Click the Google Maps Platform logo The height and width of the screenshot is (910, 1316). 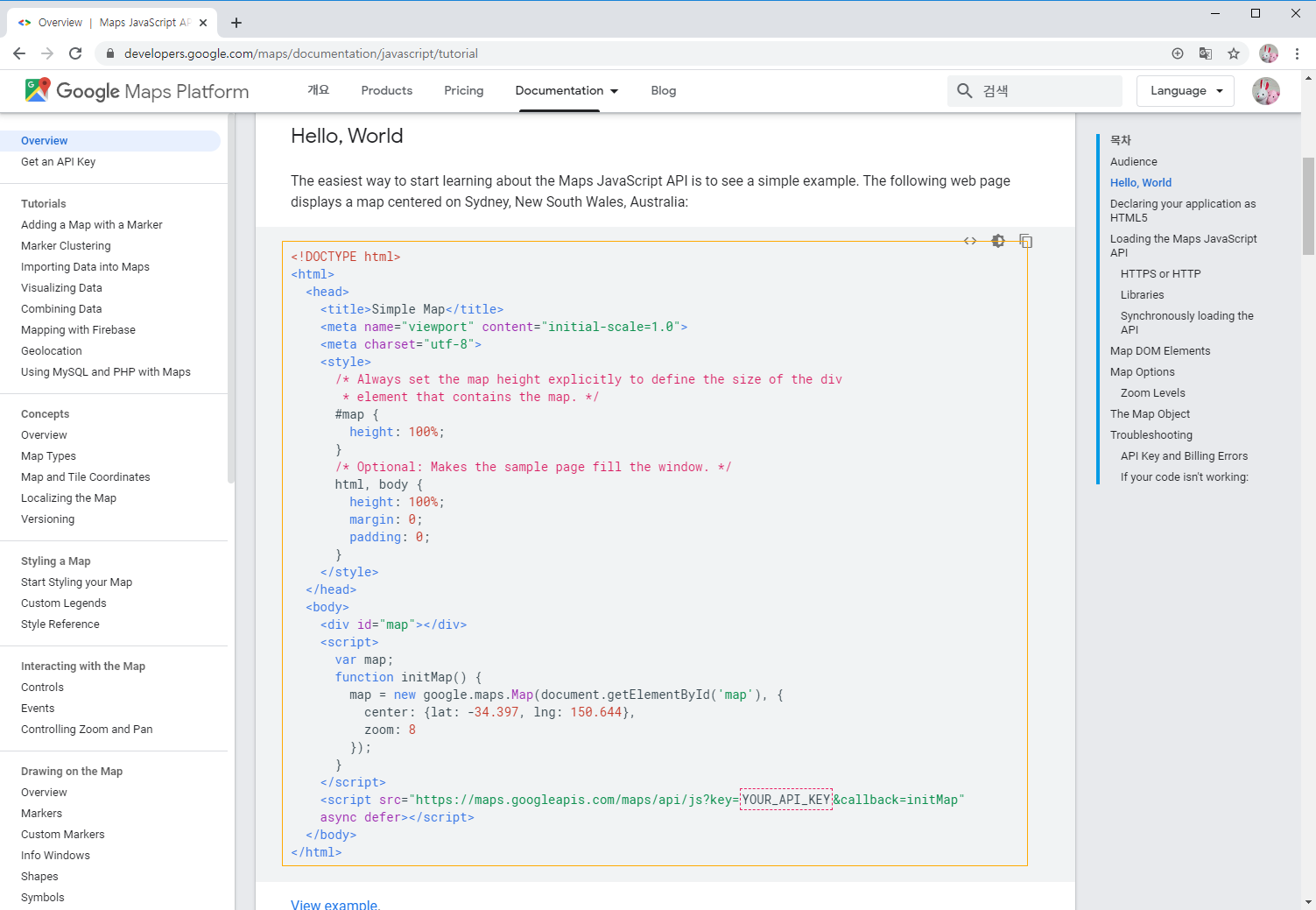tap(137, 91)
